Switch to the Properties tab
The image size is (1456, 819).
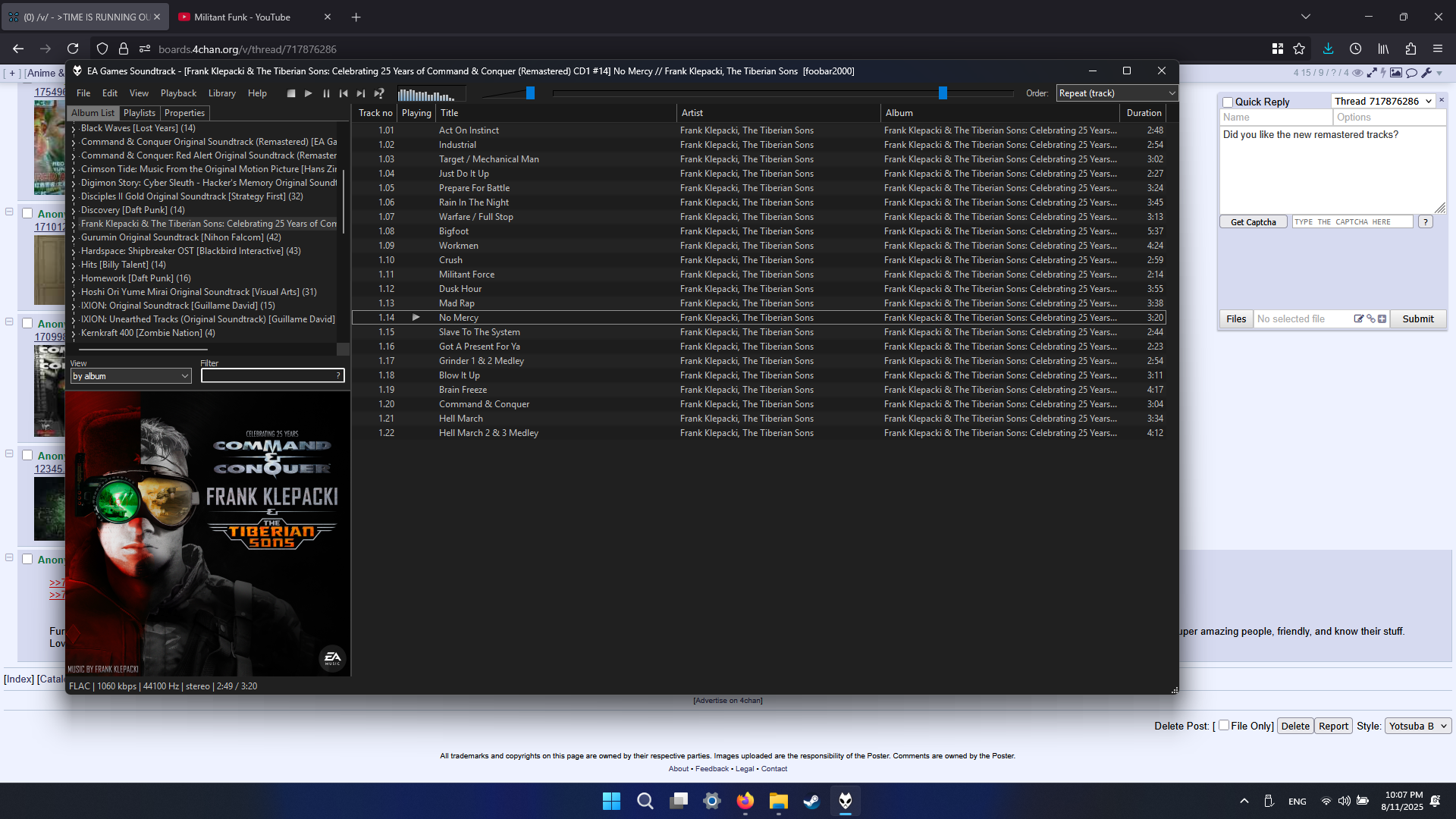click(185, 113)
